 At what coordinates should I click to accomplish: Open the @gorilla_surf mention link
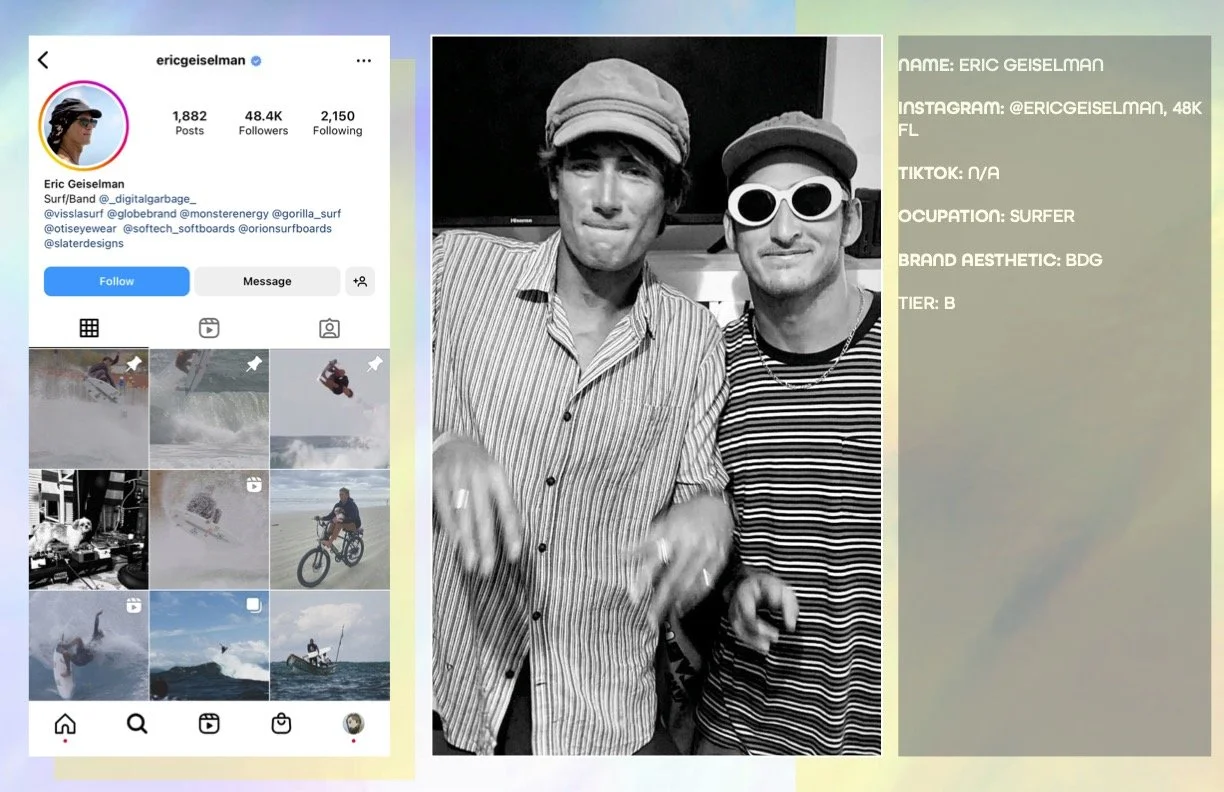[307, 214]
